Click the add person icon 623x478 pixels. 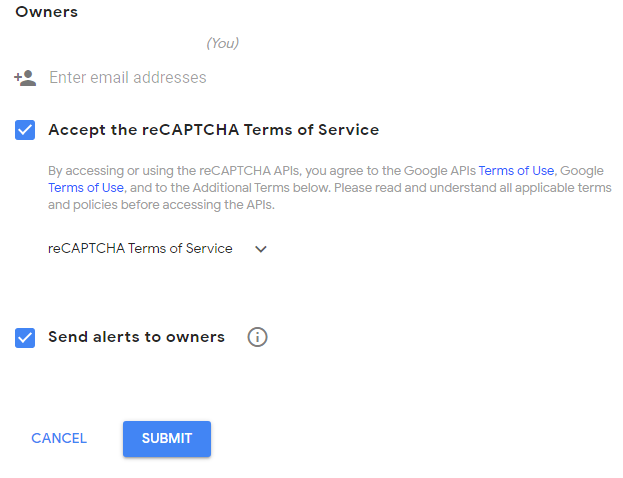[x=25, y=77]
